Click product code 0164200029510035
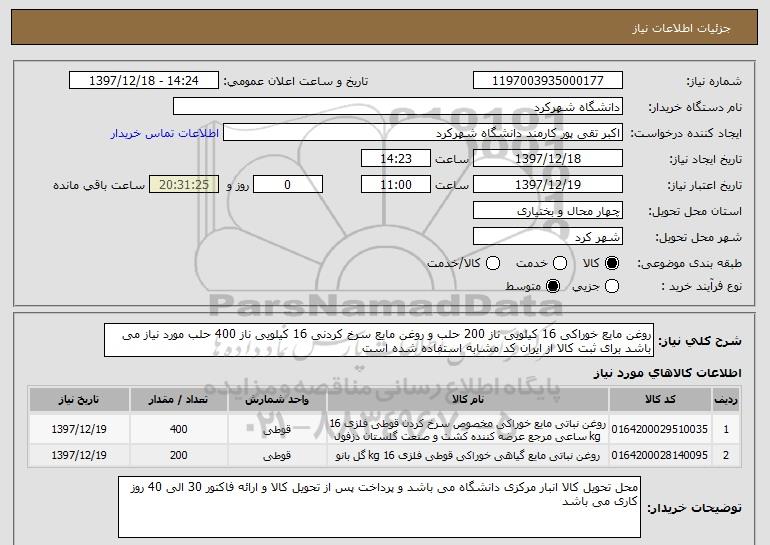Screen dimensions: 770x545 pyautogui.click(x=660, y=429)
